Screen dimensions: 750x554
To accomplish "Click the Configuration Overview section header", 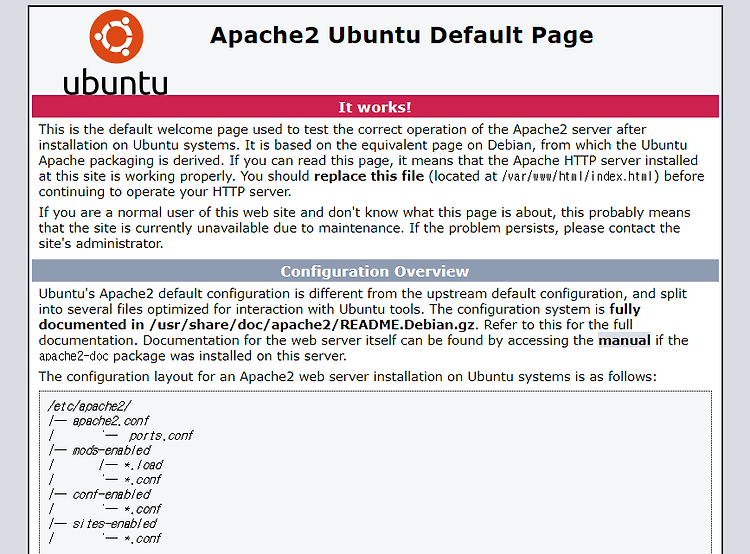I will click(375, 271).
